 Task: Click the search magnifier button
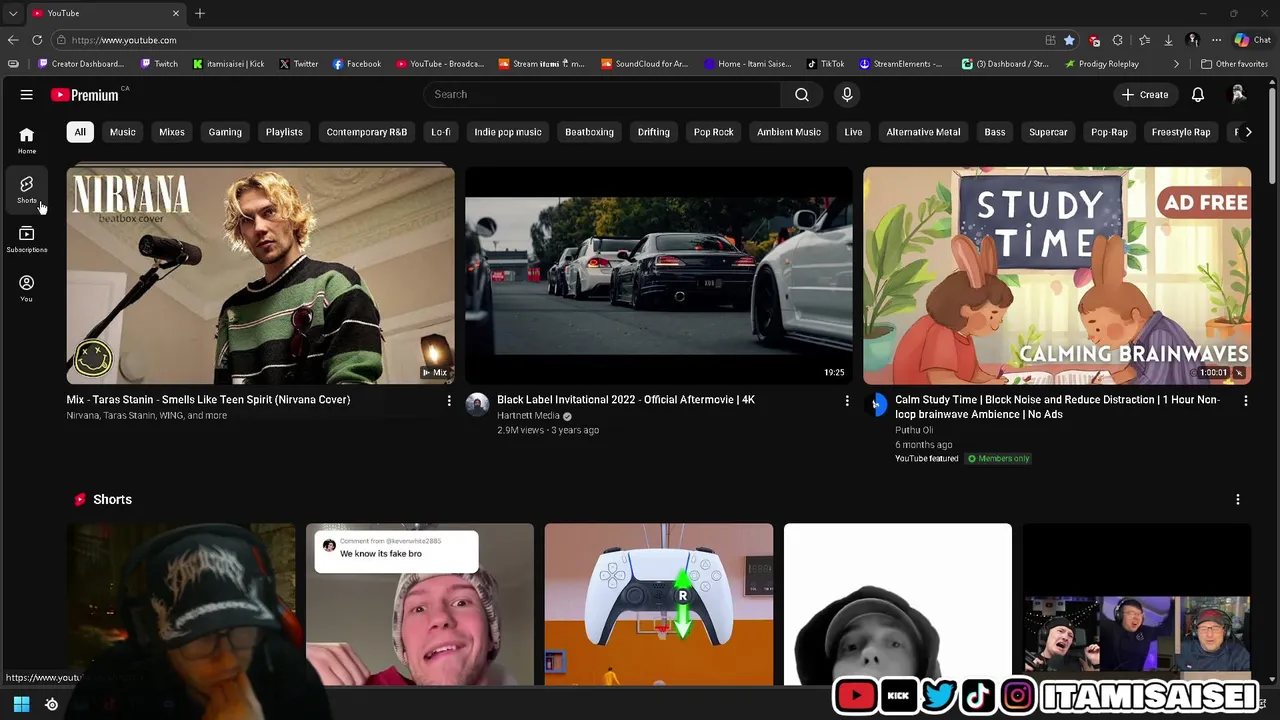pos(802,94)
